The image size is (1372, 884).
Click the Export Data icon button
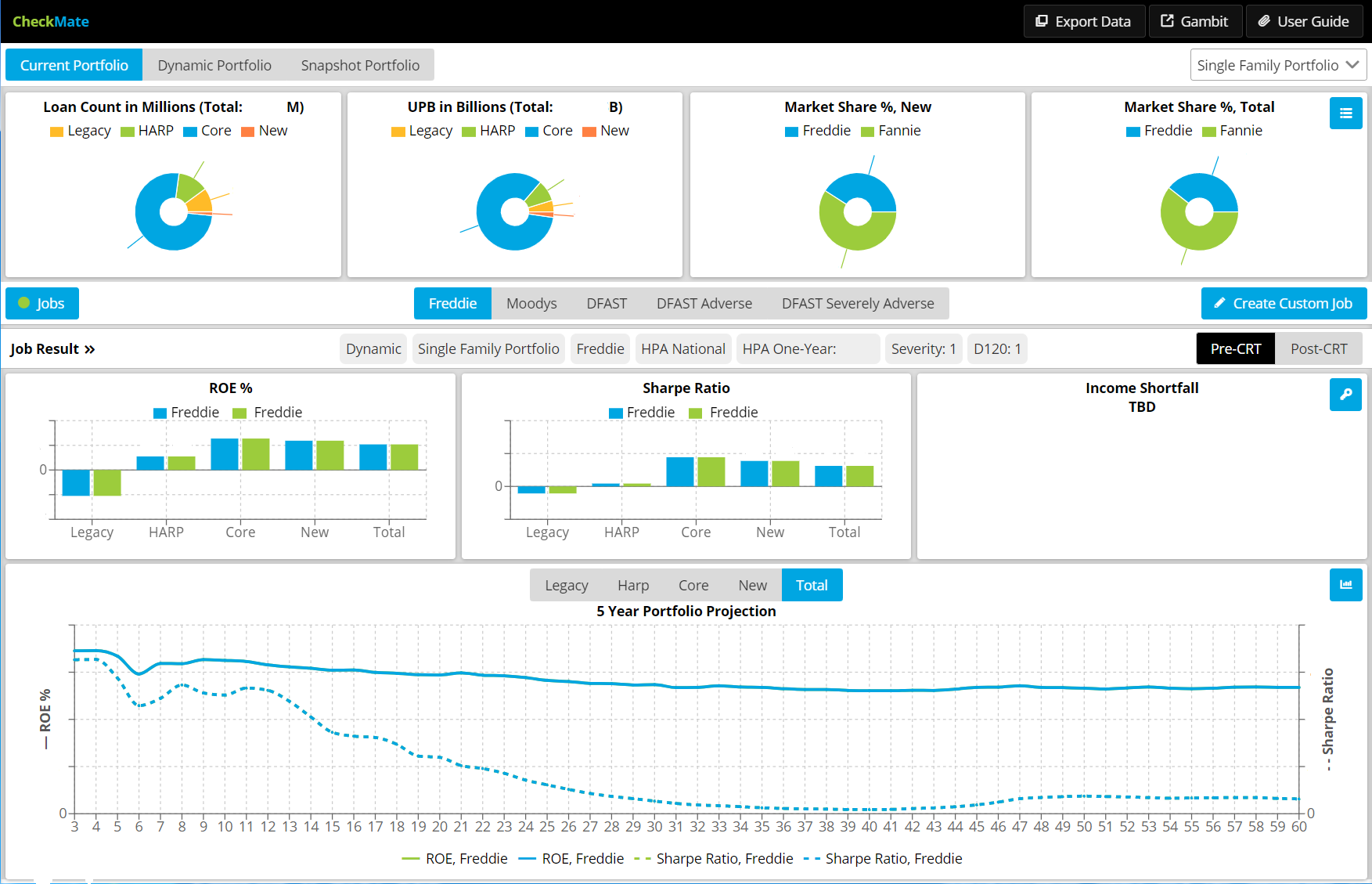(x=1083, y=21)
